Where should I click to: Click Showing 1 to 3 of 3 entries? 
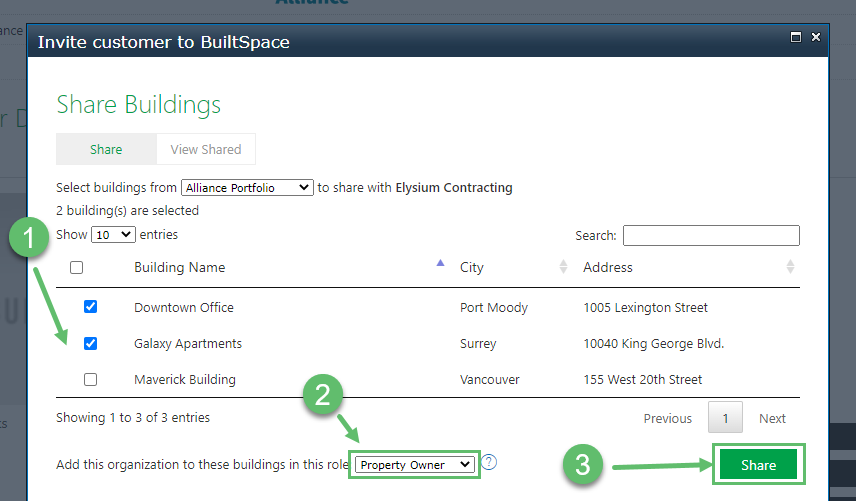point(133,418)
